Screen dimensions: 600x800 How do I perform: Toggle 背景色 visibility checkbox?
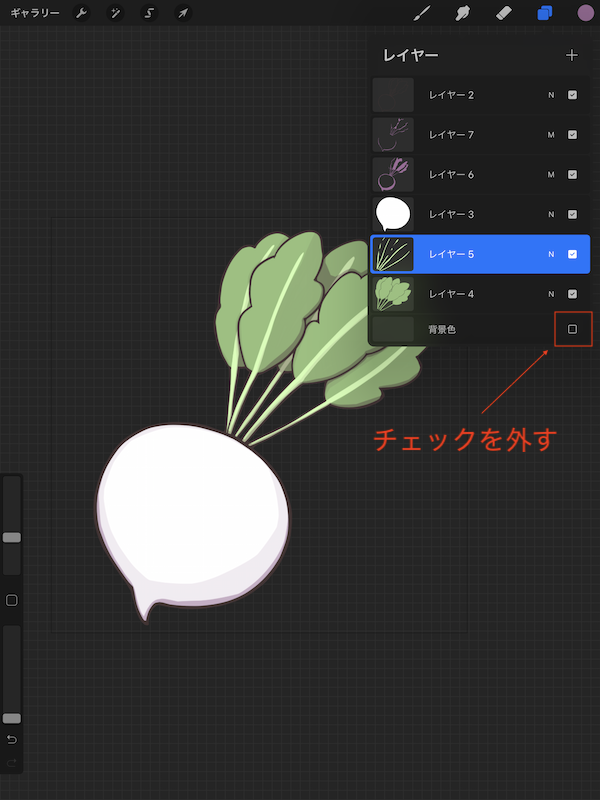[x=573, y=329]
